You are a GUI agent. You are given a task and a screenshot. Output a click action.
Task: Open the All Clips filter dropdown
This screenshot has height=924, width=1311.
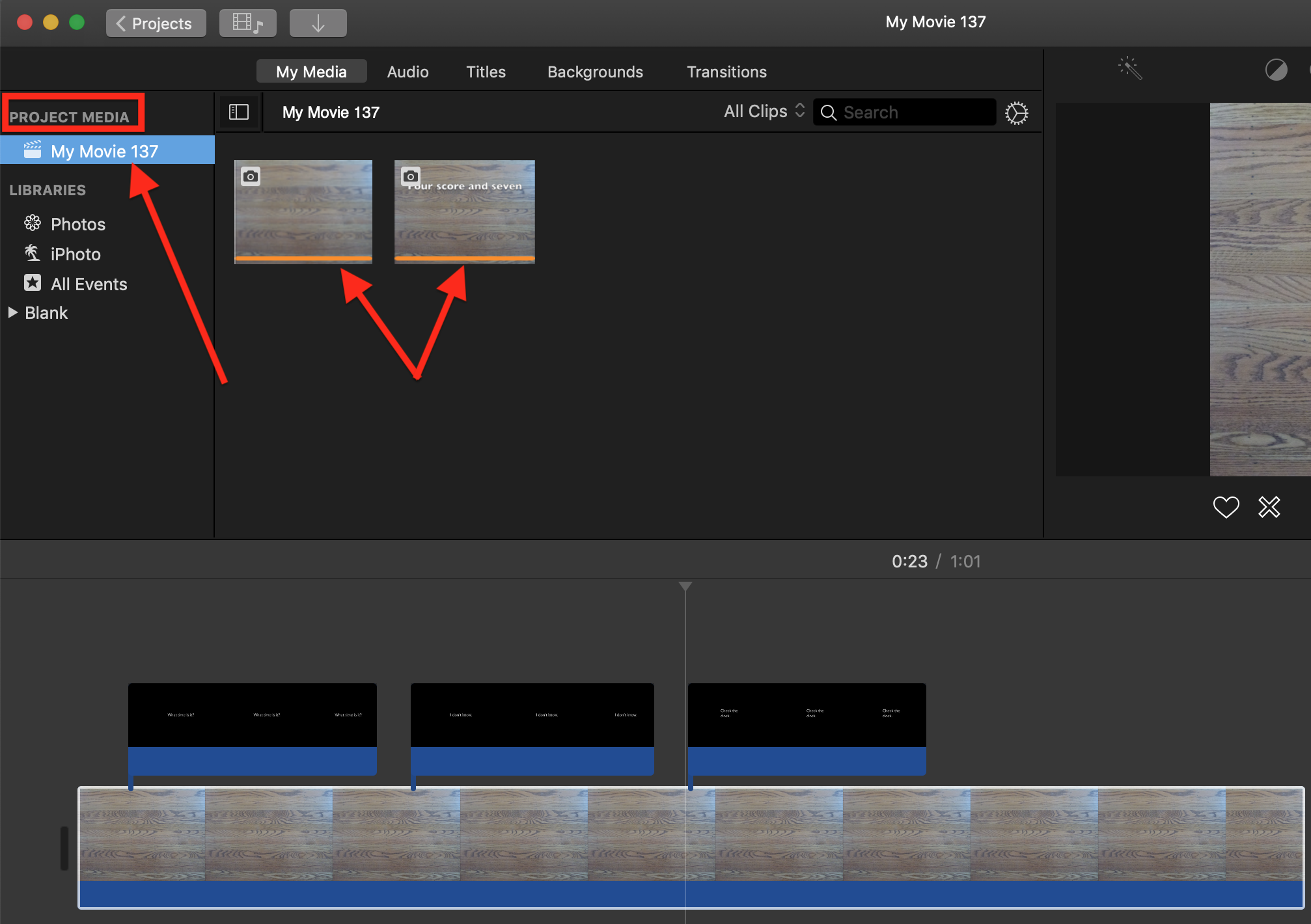764,111
